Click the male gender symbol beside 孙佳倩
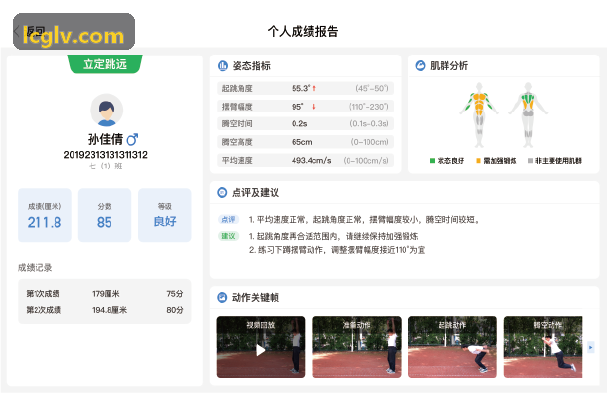This screenshot has width=607, height=393. (132, 139)
